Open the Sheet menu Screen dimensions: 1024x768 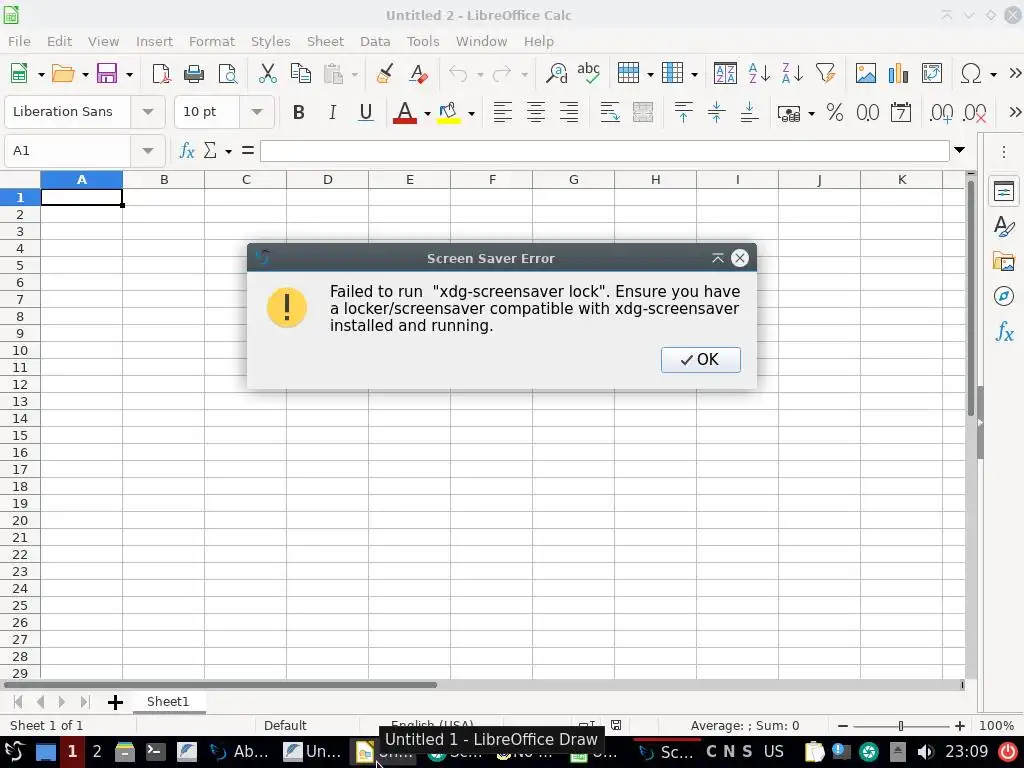tap(325, 41)
